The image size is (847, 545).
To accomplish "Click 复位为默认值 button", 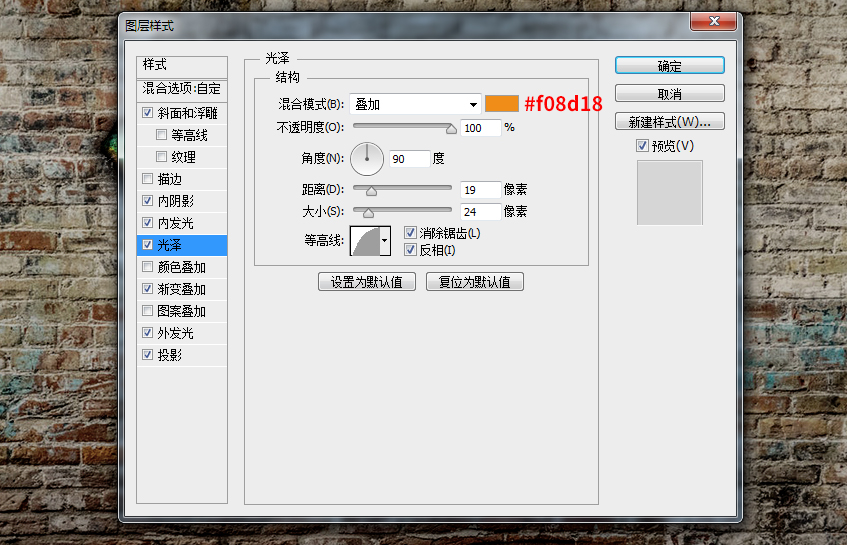I will tap(475, 282).
